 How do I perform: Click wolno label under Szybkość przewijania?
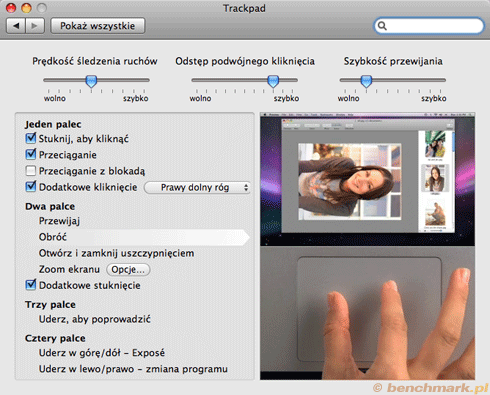348,99
